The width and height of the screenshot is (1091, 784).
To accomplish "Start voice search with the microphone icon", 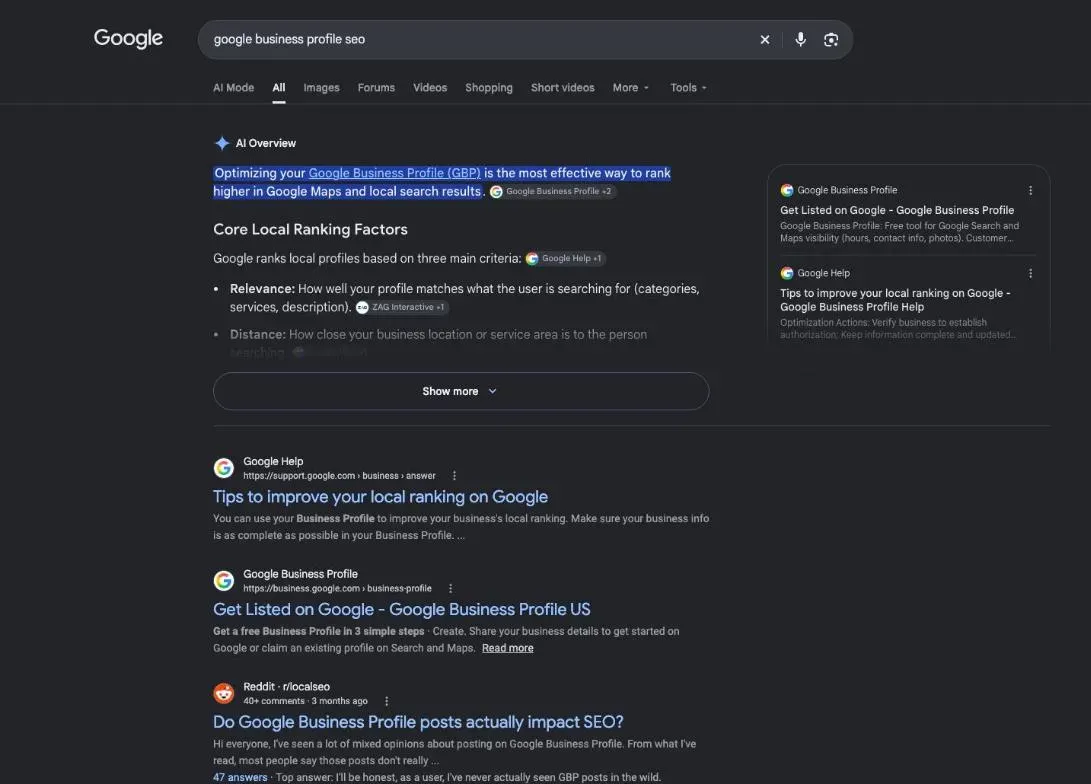I will pyautogui.click(x=800, y=40).
